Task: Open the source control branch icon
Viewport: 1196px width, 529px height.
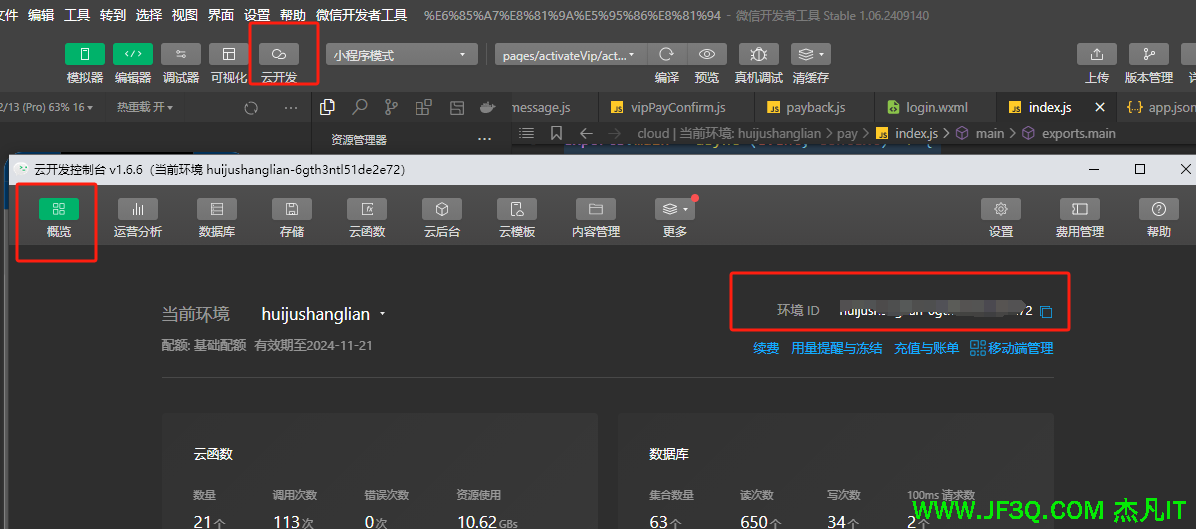Action: (x=392, y=107)
